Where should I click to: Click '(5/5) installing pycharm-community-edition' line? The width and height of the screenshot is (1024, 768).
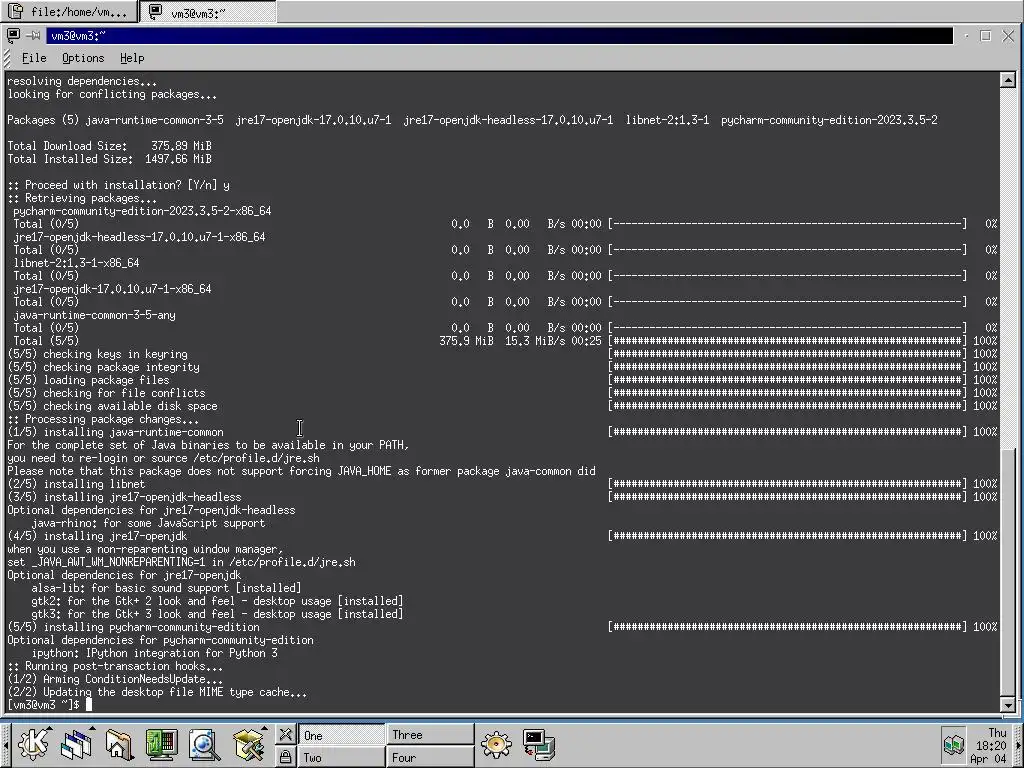pyautogui.click(x=133, y=627)
